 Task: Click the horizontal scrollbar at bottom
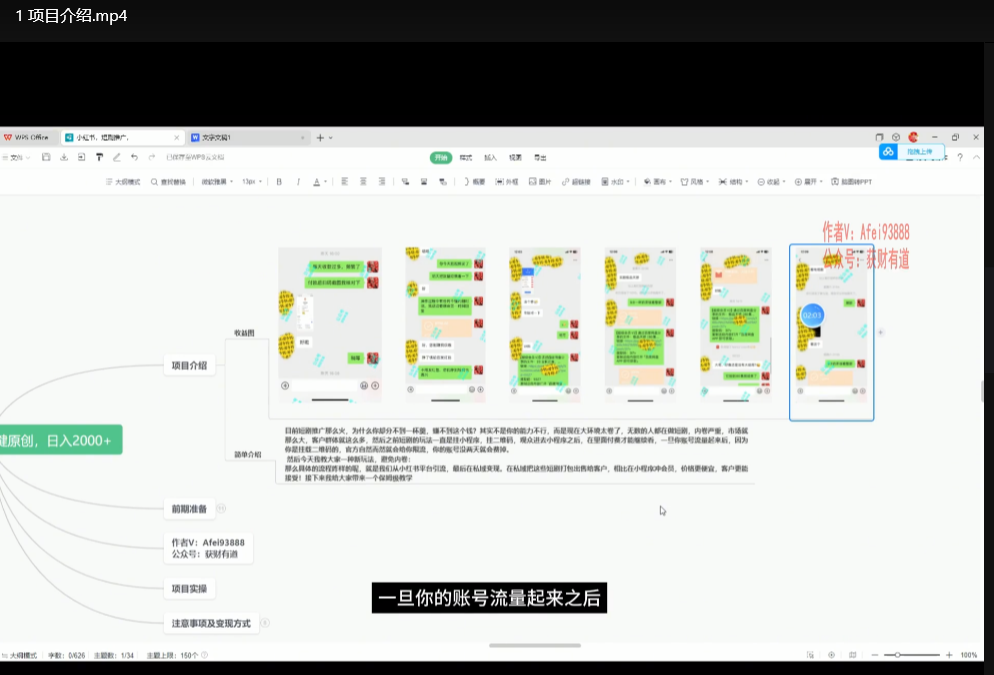point(535,645)
